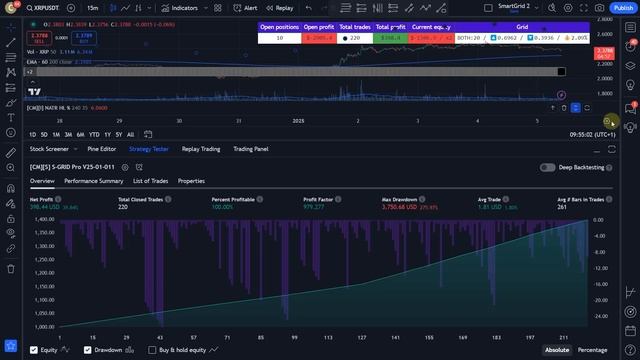Take a chart snapshot with camera
640x360 pixels.
599,8
